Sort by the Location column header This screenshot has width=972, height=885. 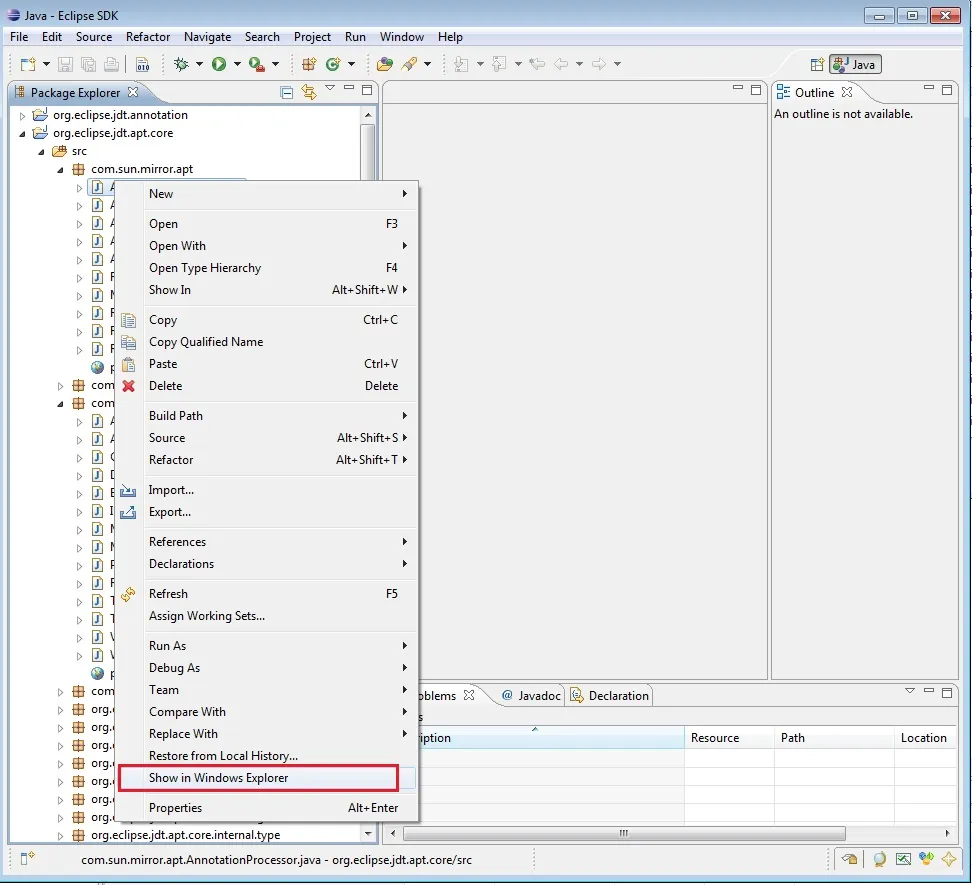(925, 738)
